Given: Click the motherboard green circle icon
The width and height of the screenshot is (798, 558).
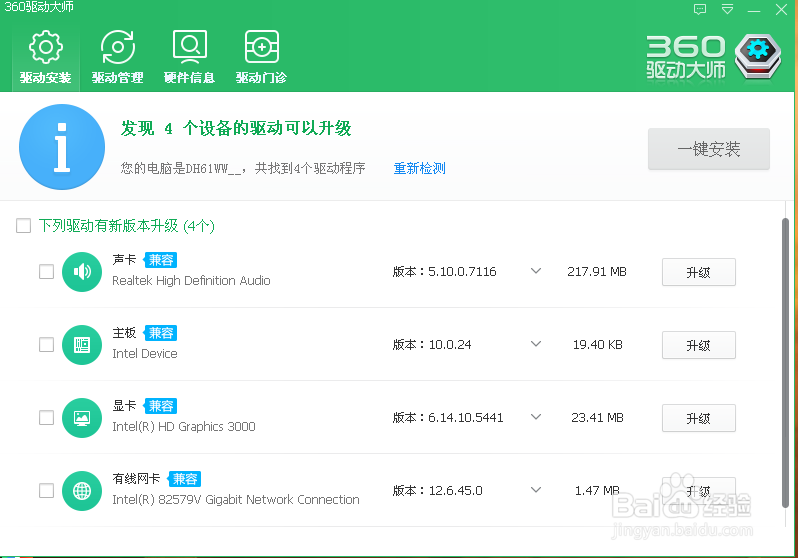Looking at the screenshot, I should pyautogui.click(x=82, y=345).
